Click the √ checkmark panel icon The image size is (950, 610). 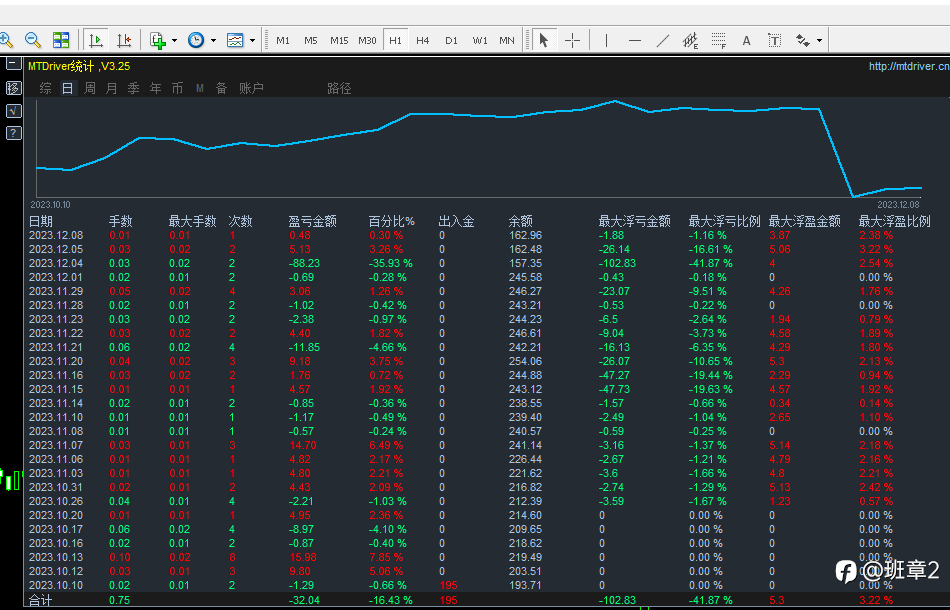coord(13,111)
